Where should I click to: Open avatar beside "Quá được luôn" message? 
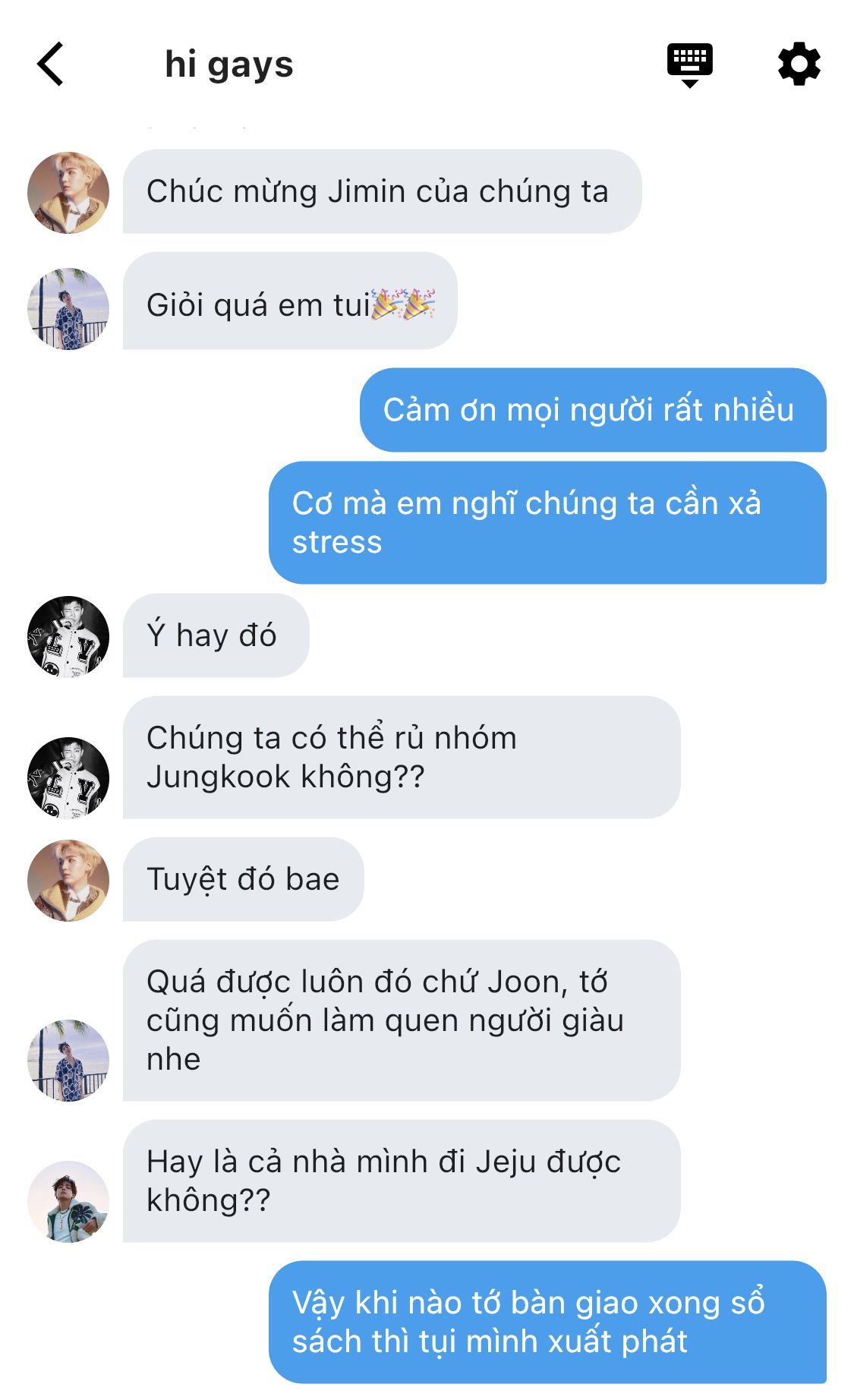68,1060
